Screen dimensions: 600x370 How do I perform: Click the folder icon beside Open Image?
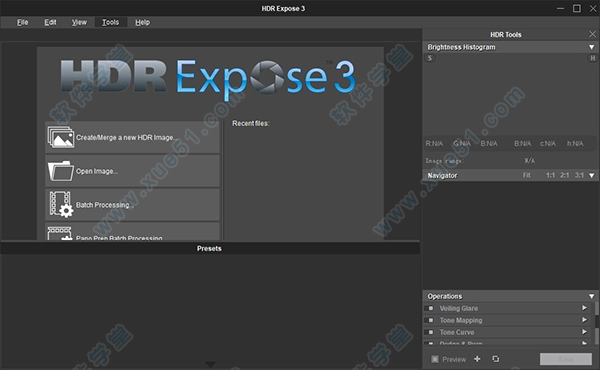(60, 171)
